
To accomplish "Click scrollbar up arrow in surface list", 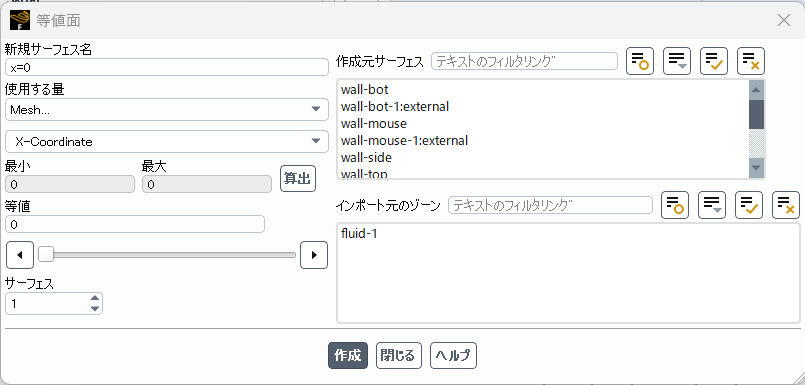I will [756, 90].
